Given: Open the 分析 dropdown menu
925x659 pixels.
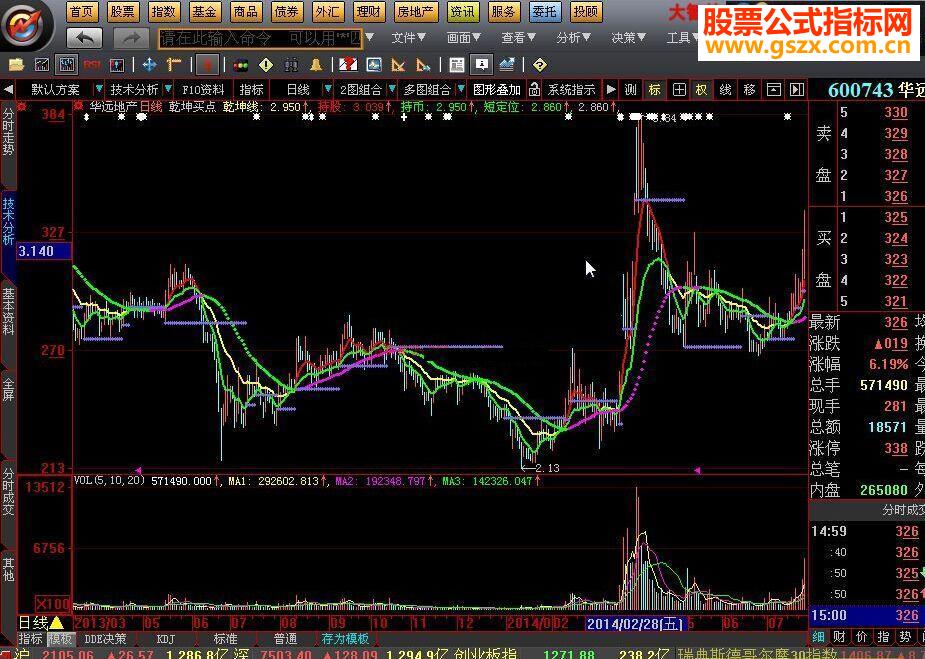Looking at the screenshot, I should [x=573, y=38].
